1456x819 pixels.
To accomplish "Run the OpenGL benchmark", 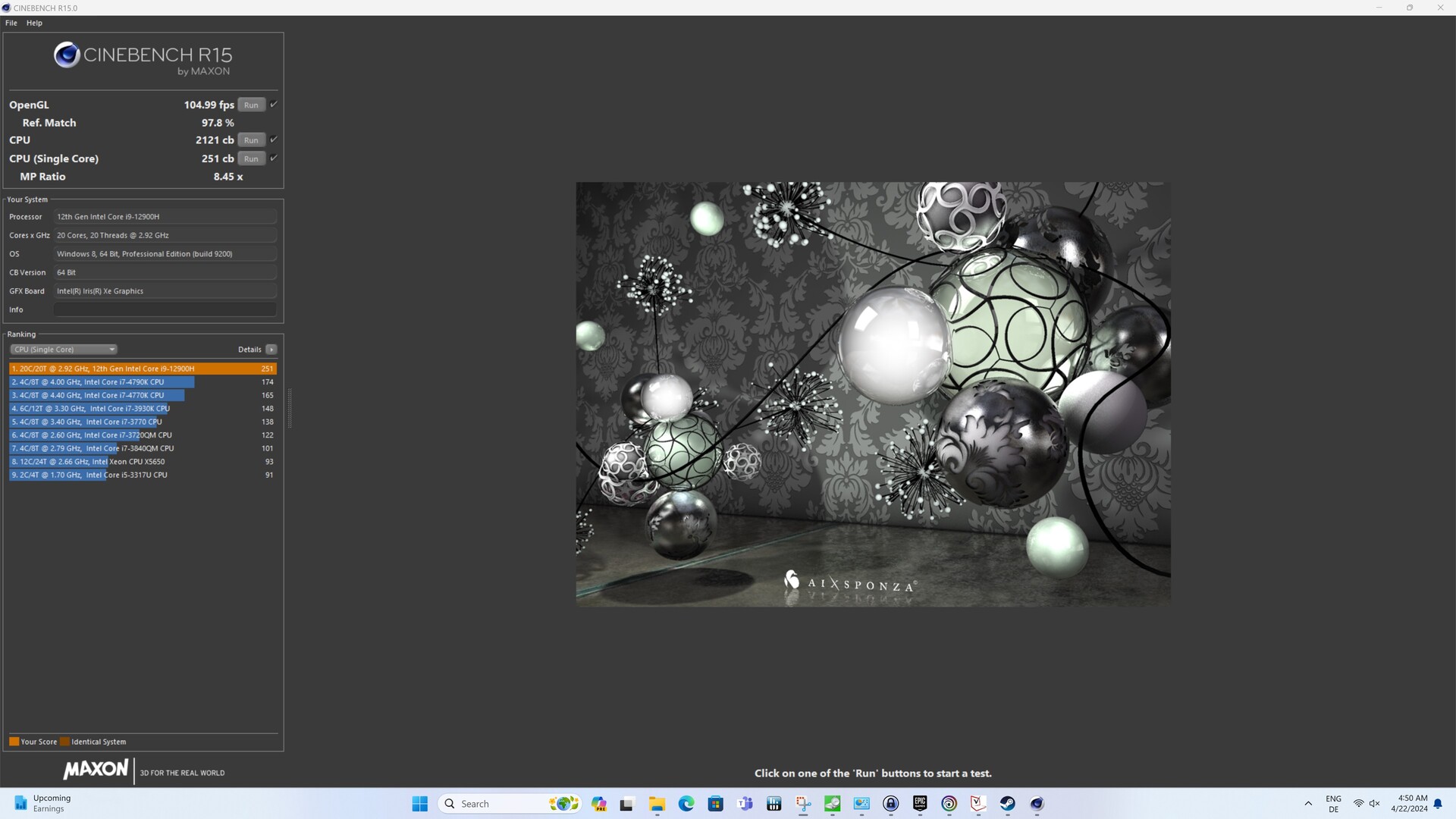I will pyautogui.click(x=251, y=105).
